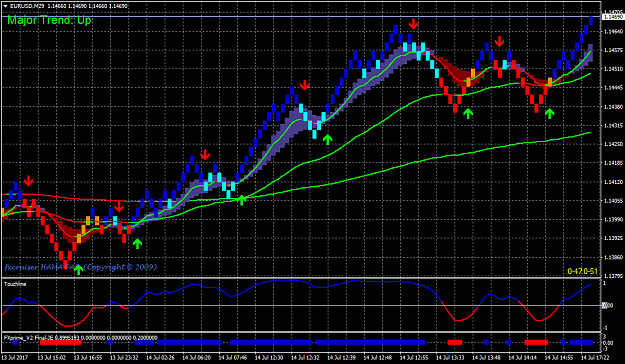Click the 1.14510 price axis value
The height and width of the screenshot is (364, 625).
614,69
